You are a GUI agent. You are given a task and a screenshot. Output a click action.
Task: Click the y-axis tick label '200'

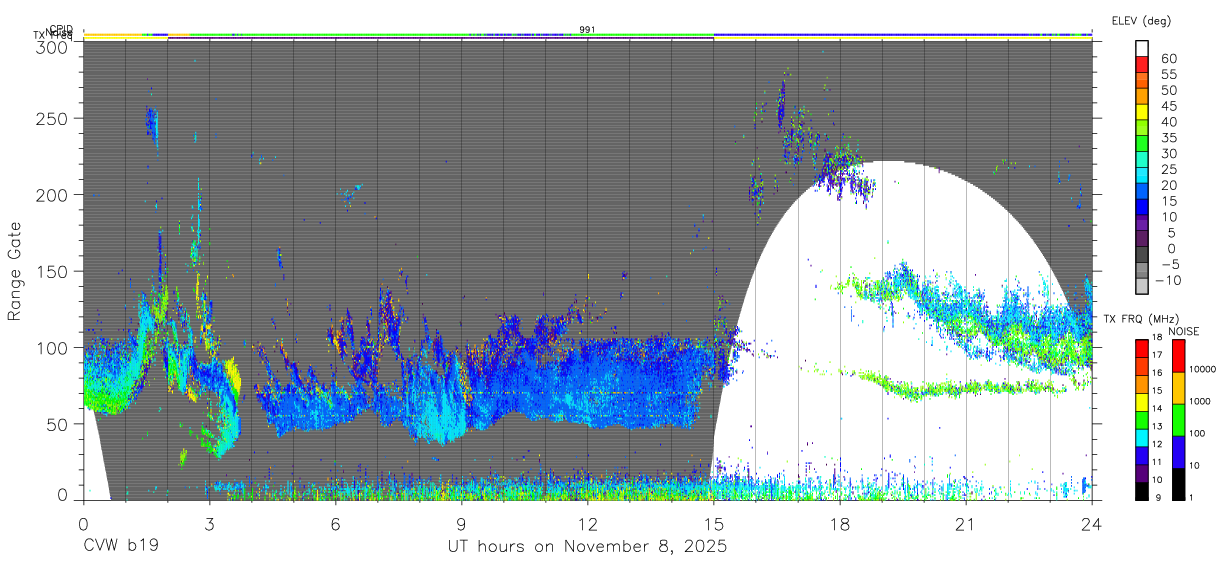pyautogui.click(x=53, y=195)
